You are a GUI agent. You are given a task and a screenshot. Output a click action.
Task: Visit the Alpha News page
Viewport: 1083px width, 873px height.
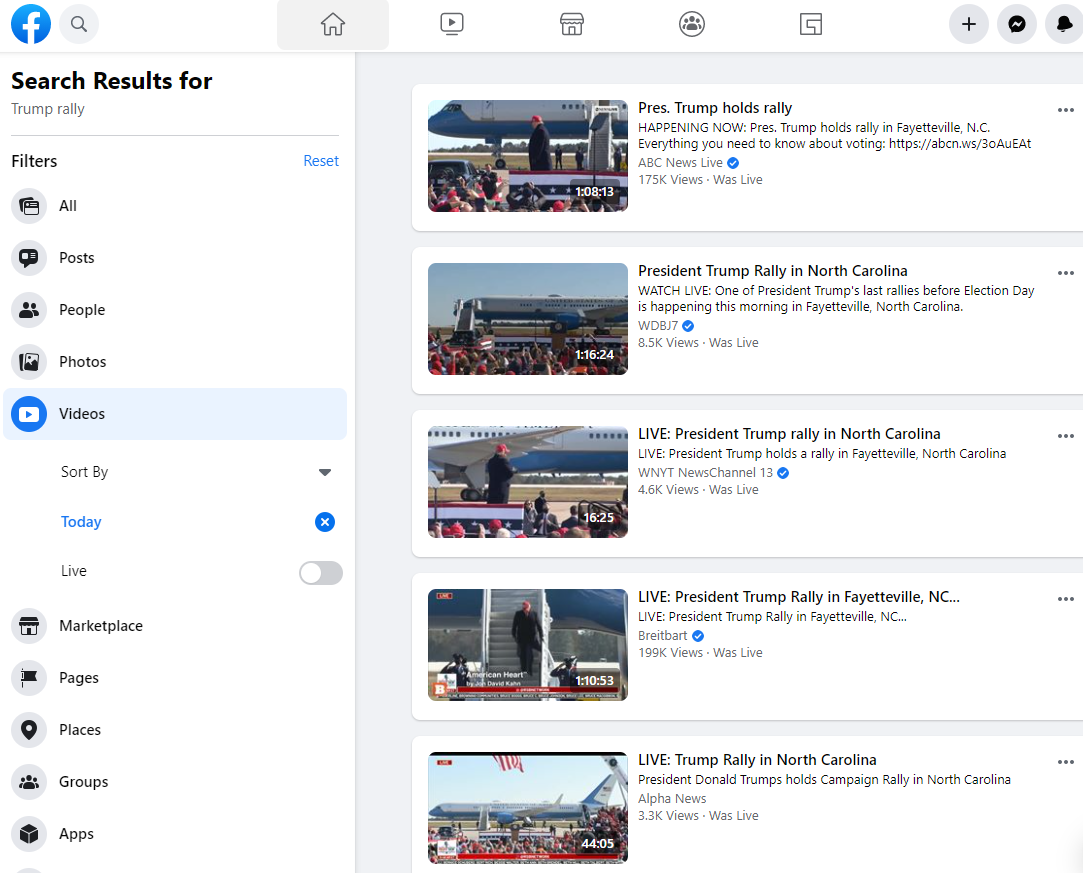click(x=672, y=798)
